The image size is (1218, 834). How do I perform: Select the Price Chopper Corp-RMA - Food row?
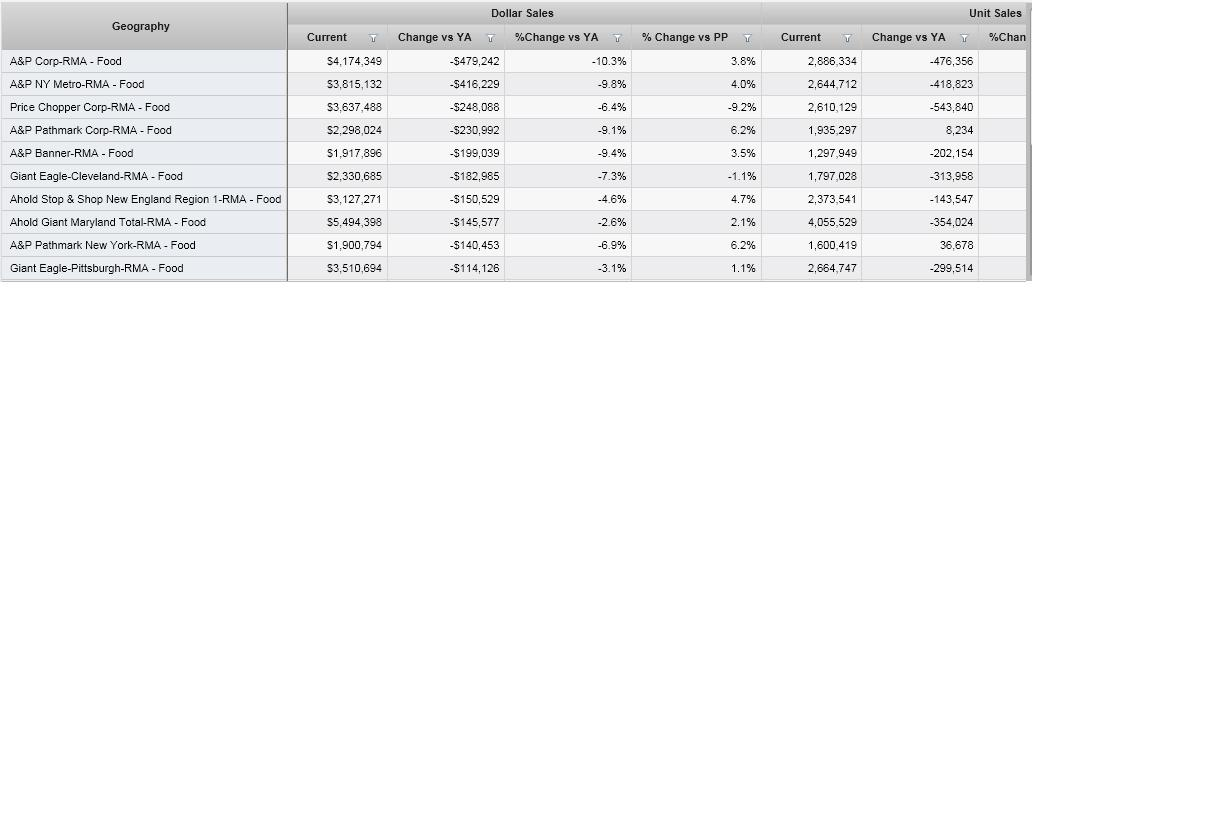(90, 107)
